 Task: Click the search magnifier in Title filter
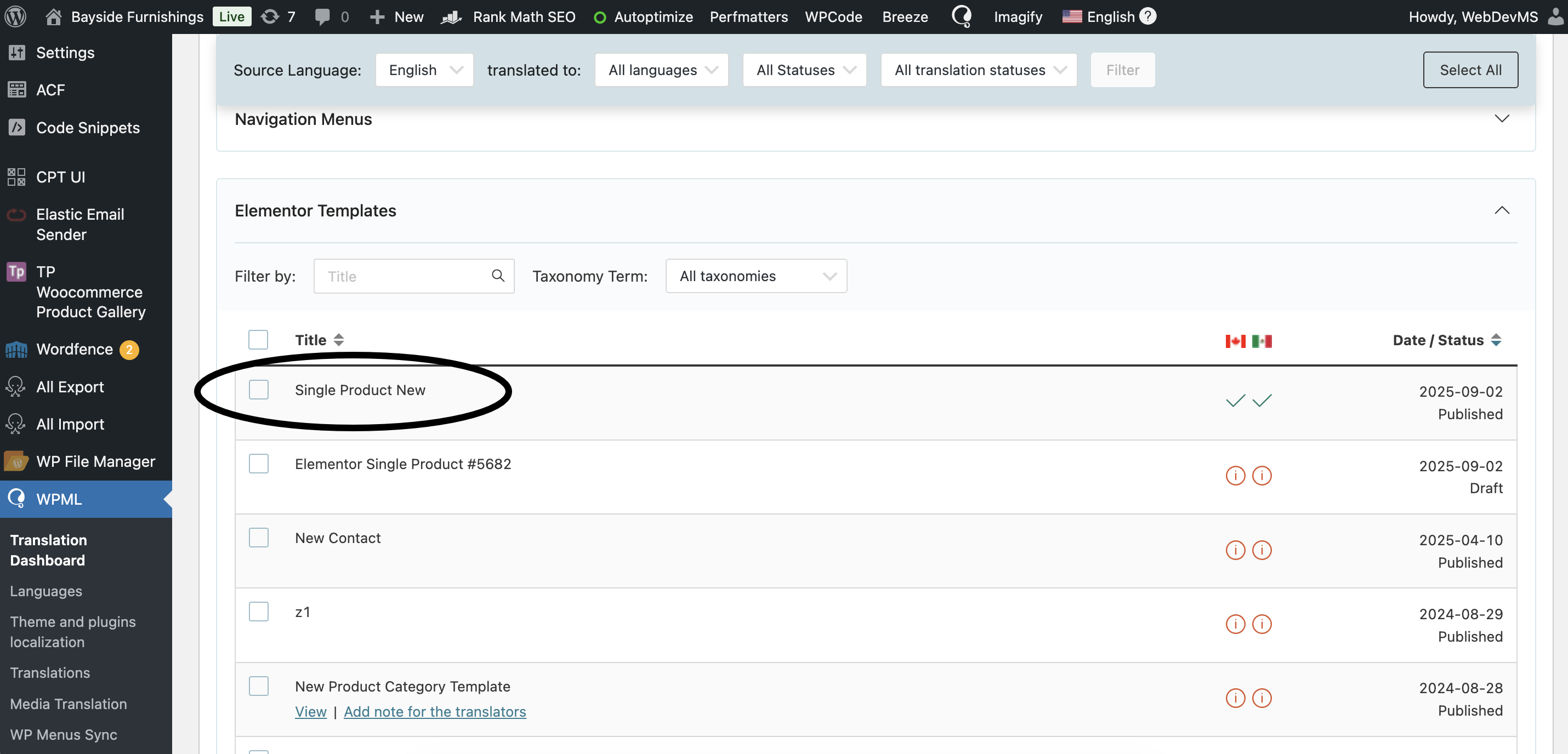point(498,276)
